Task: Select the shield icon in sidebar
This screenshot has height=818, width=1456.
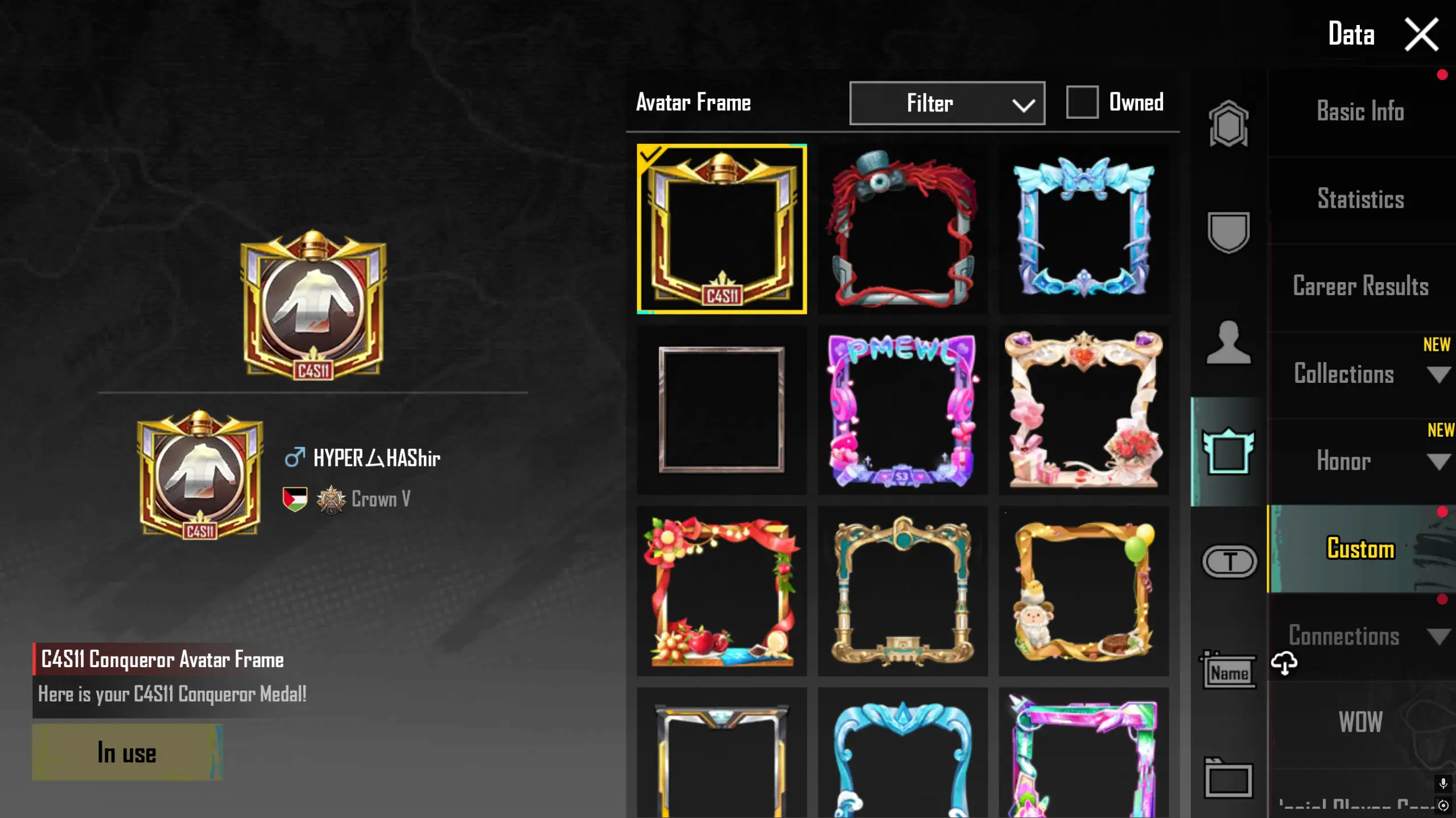Action: point(1228,232)
